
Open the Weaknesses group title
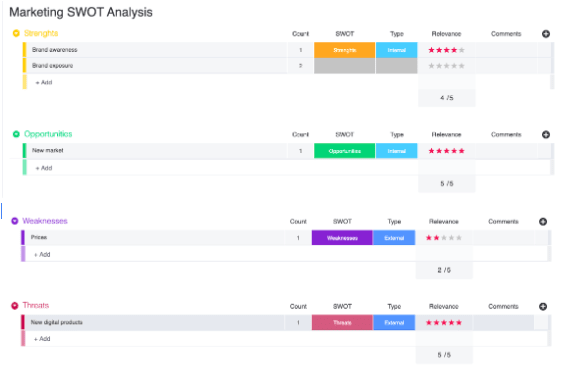(x=45, y=221)
